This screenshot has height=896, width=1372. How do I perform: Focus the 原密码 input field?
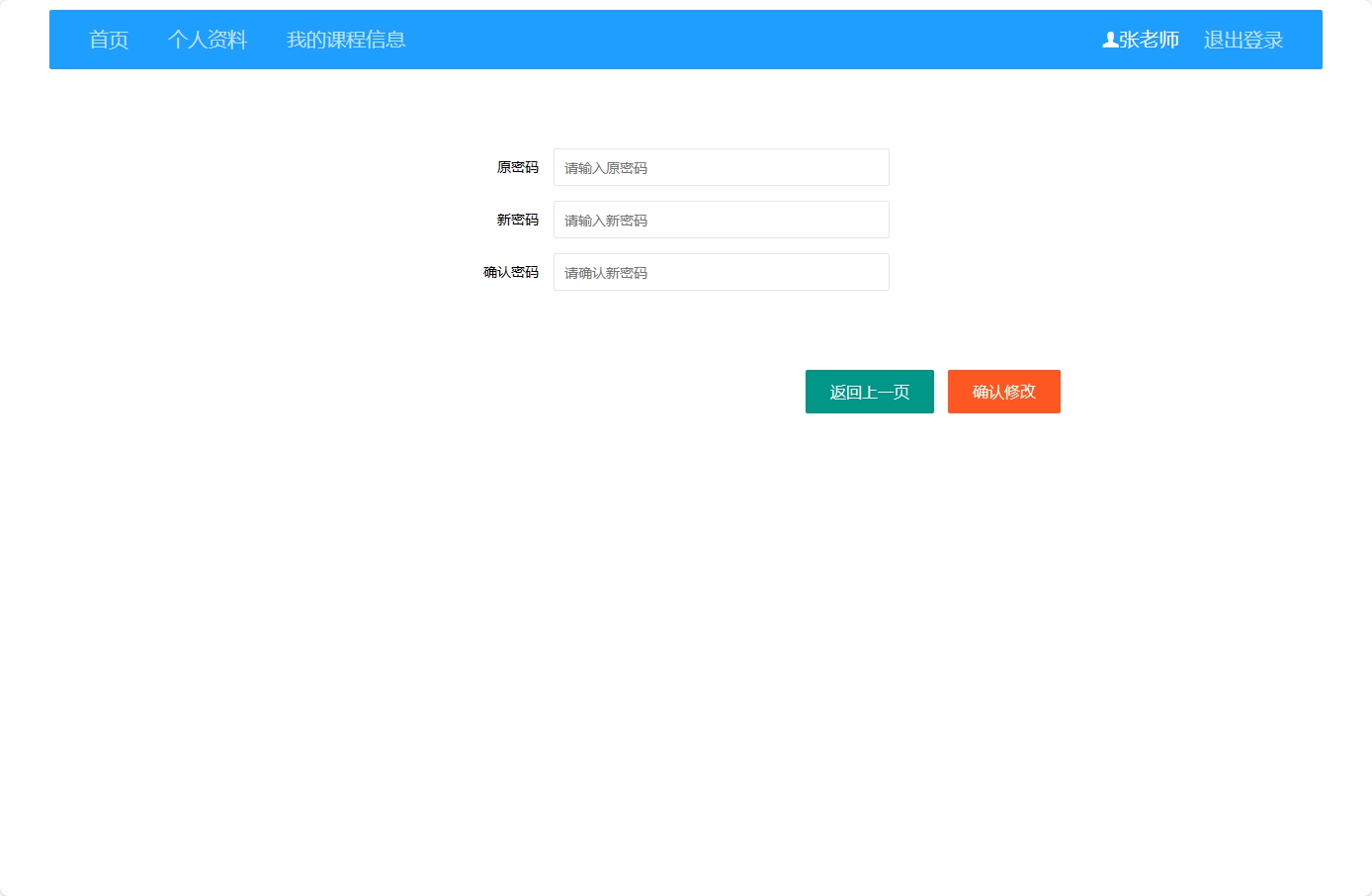[x=722, y=167]
